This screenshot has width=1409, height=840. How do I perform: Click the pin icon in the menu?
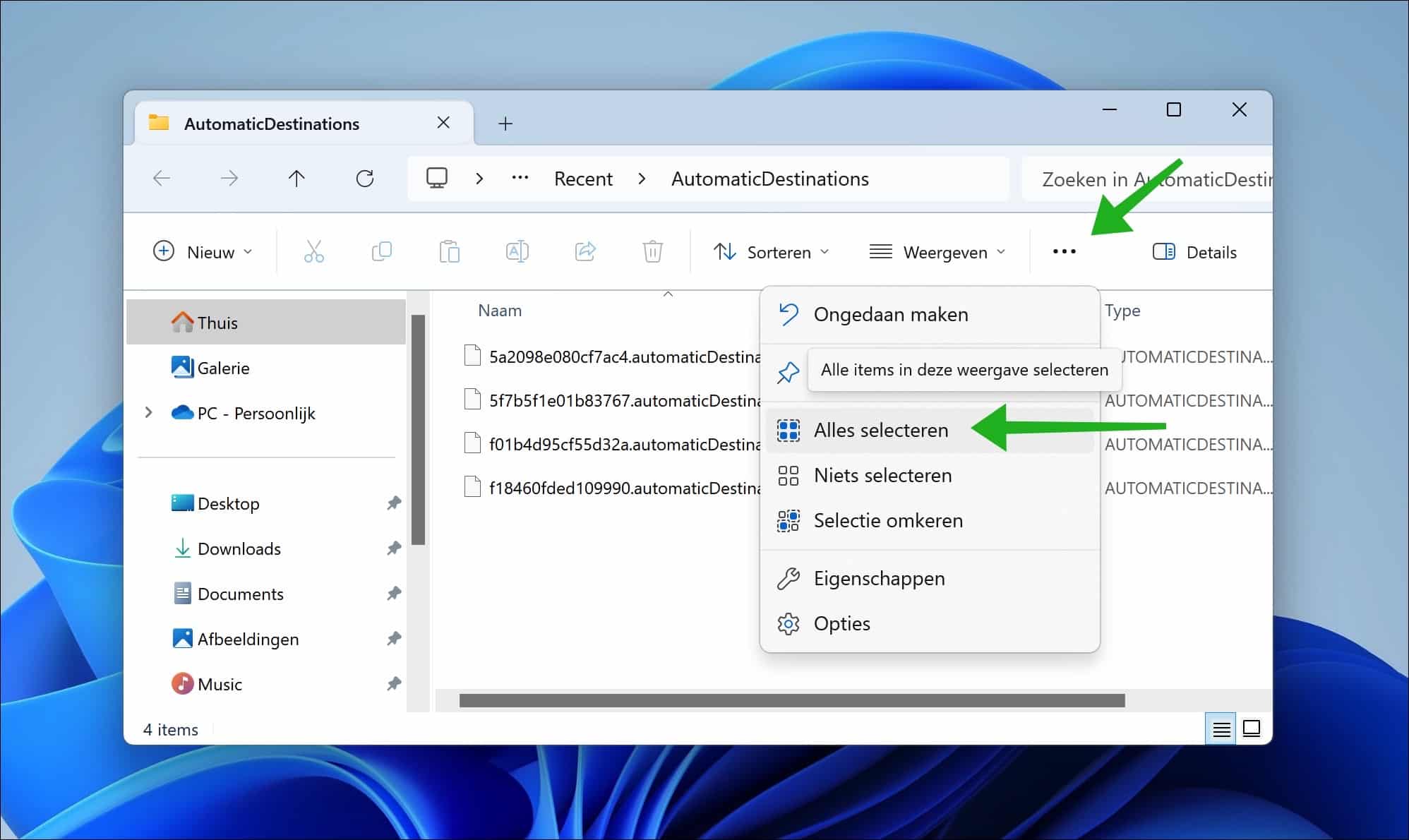[x=788, y=372]
